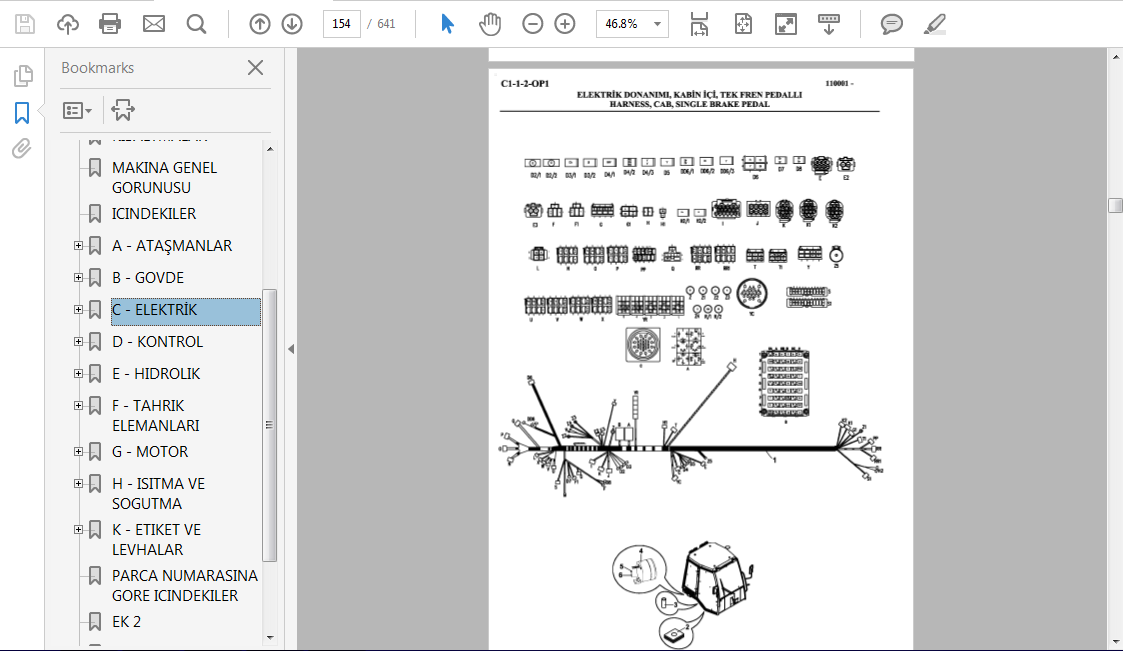Zoom out with the minus icon
Screen dimensions: 1123x651
pos(532,24)
